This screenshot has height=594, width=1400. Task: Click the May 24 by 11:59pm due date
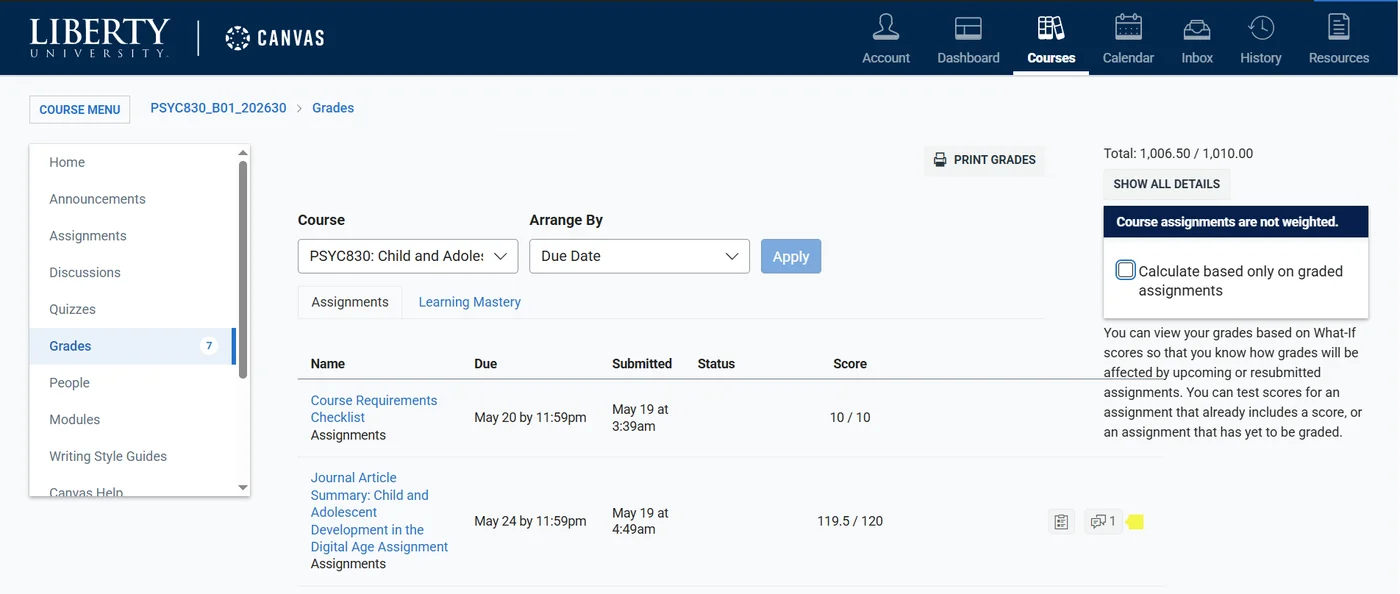(530, 521)
